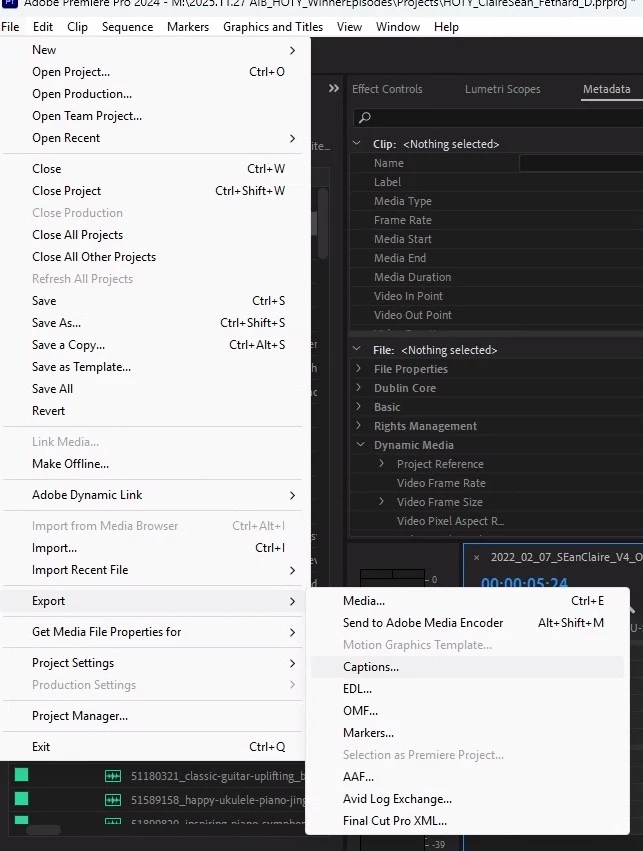Click the panel overflow double-chevron icon
The width and height of the screenshot is (643, 851).
[334, 88]
